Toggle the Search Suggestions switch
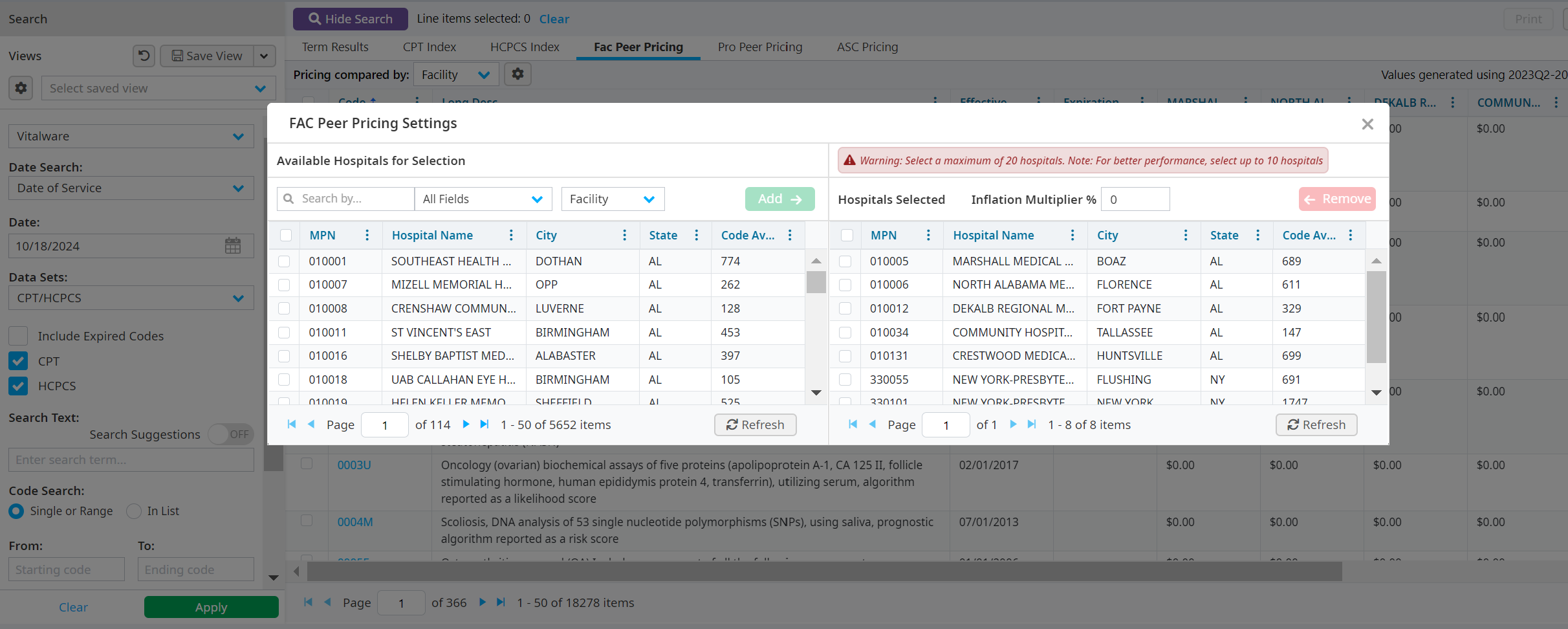This screenshot has width=1568, height=629. 230,434
